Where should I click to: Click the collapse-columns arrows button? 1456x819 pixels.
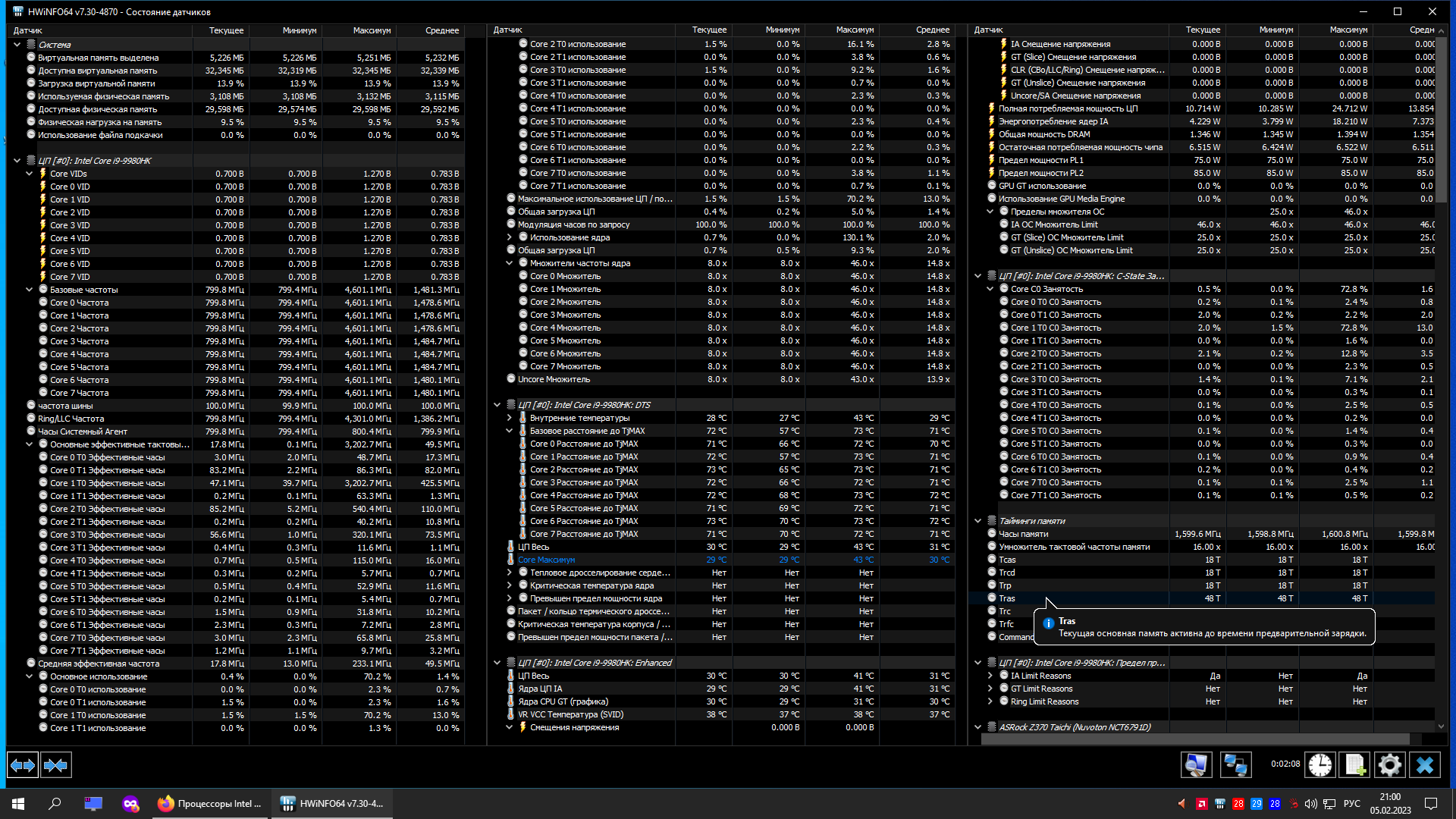pyautogui.click(x=56, y=765)
